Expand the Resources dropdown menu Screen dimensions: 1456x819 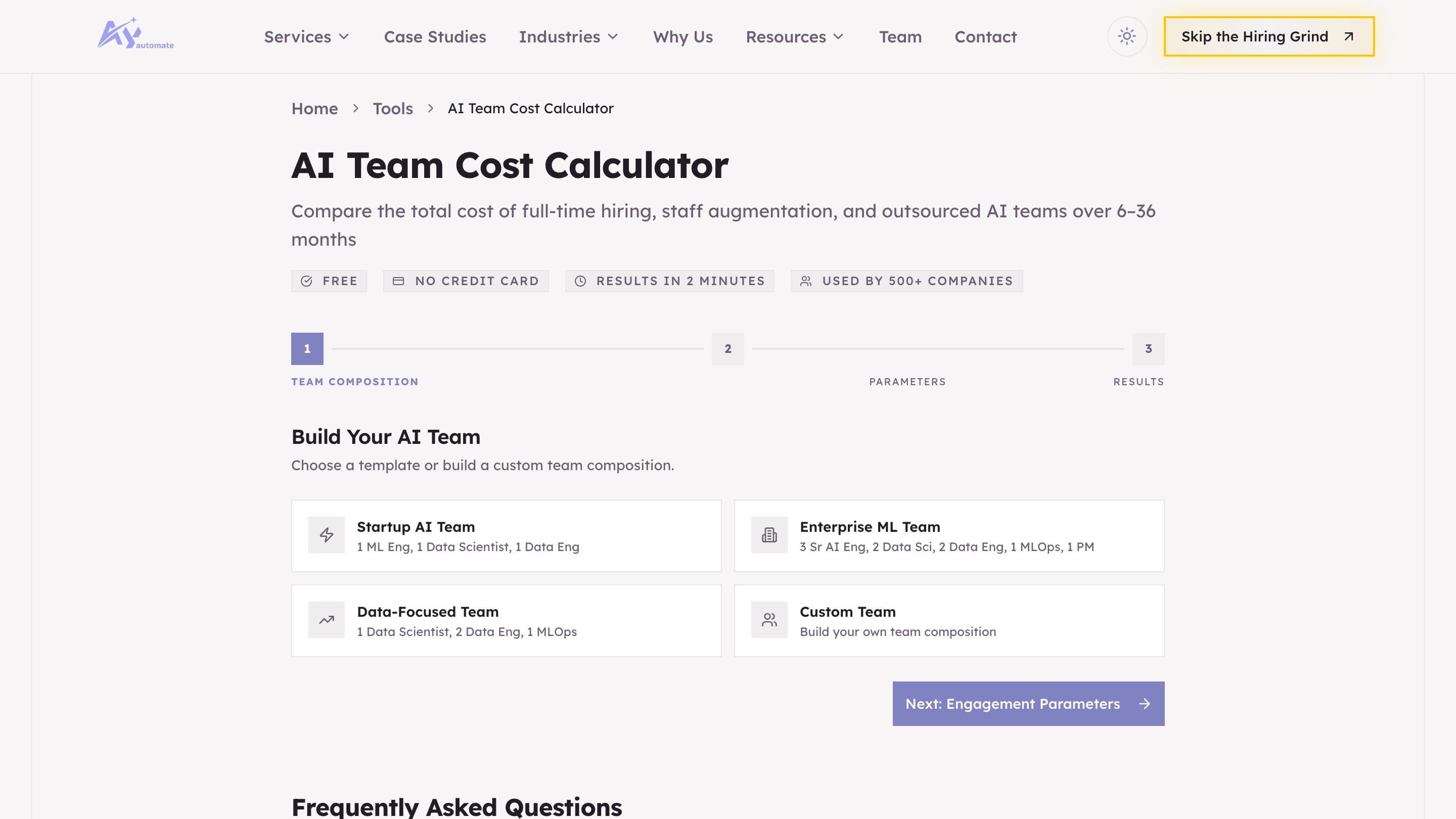[794, 37]
